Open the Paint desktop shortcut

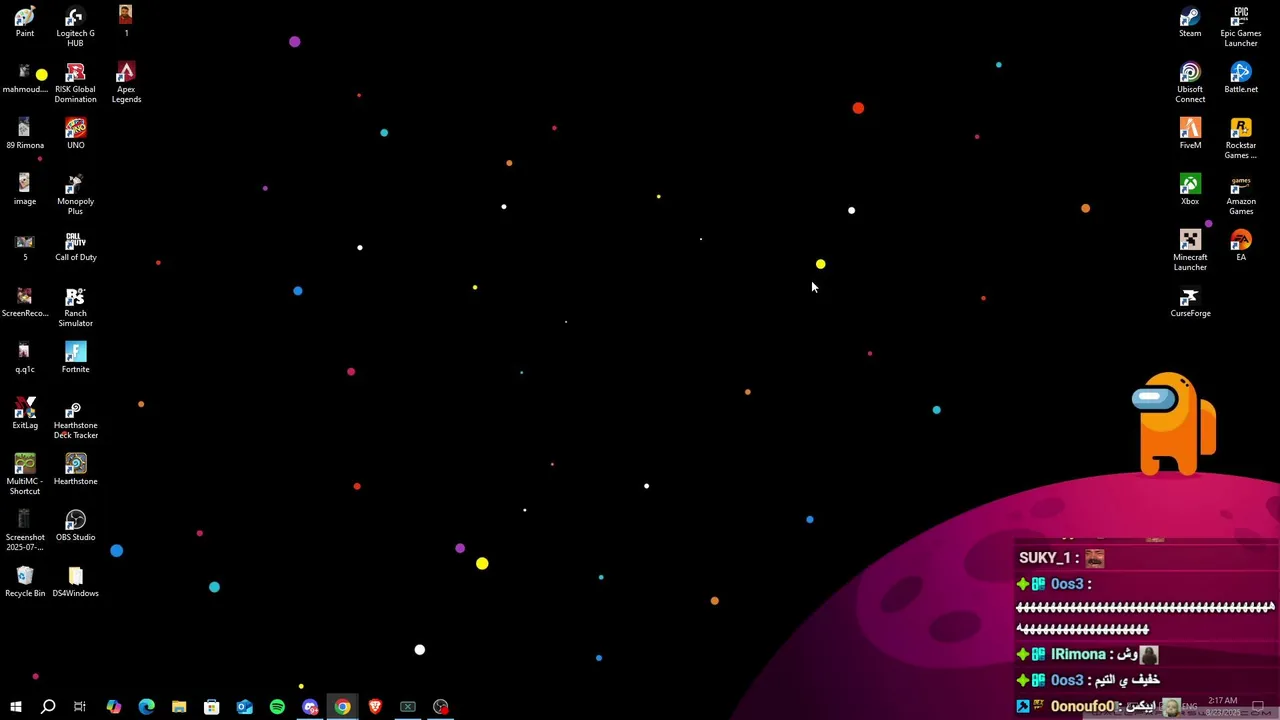click(x=25, y=22)
